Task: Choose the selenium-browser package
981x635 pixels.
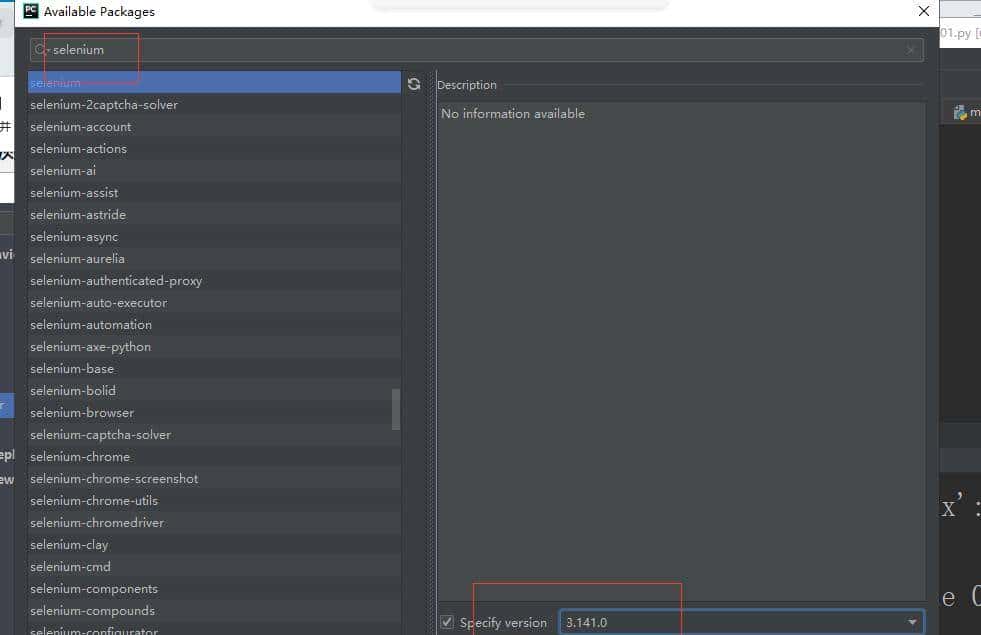Action: point(82,413)
